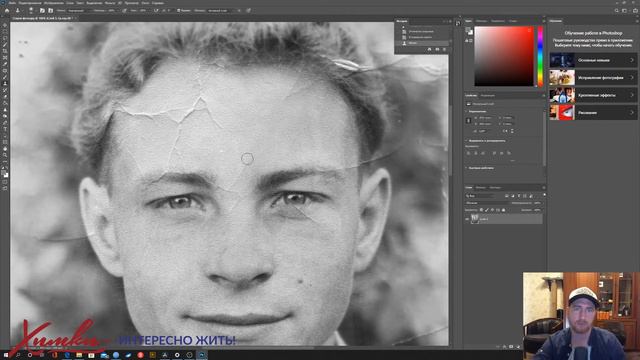Select the Clone Stamp tool

[x=5, y=83]
